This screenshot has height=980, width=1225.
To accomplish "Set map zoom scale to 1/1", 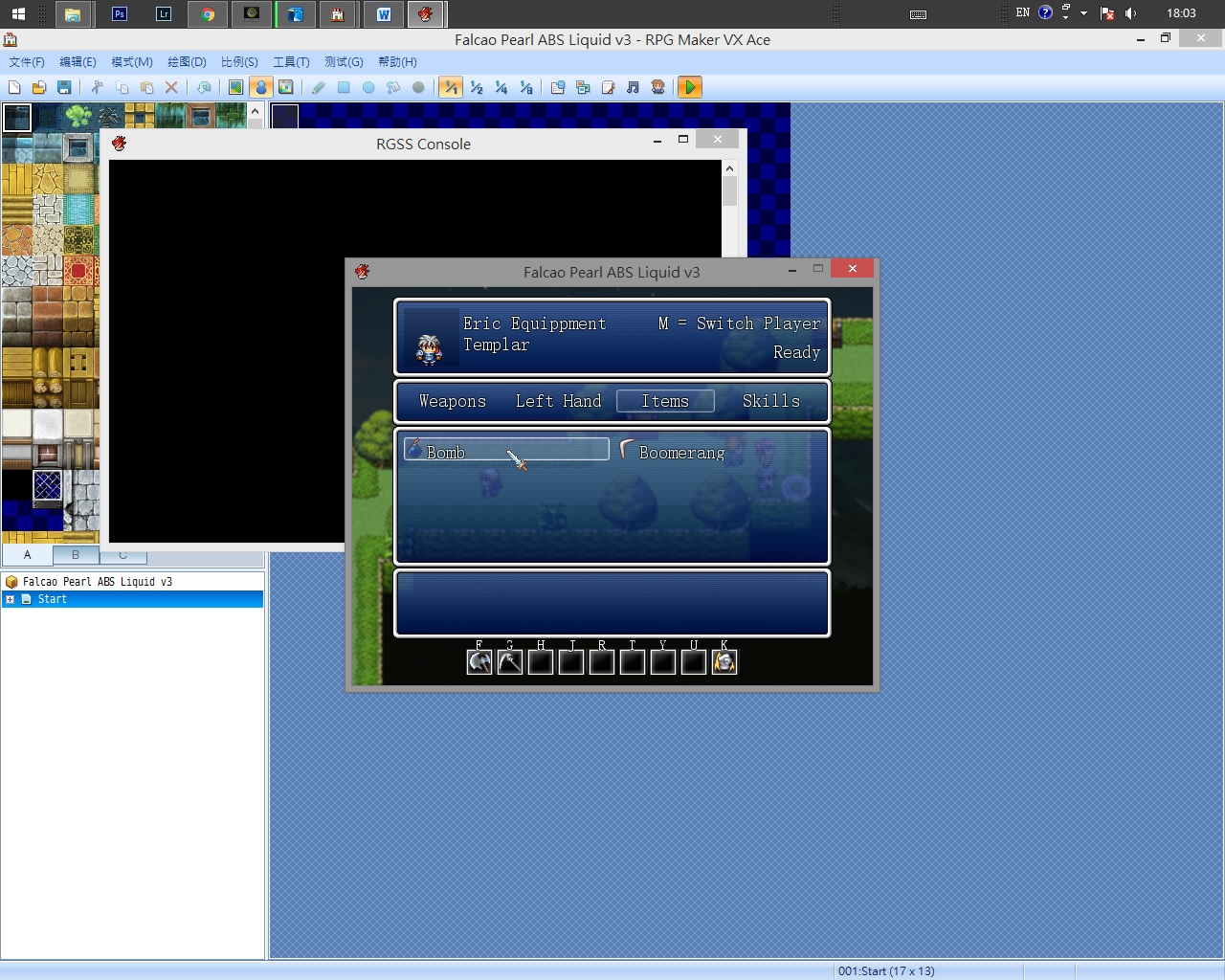I will [x=451, y=87].
